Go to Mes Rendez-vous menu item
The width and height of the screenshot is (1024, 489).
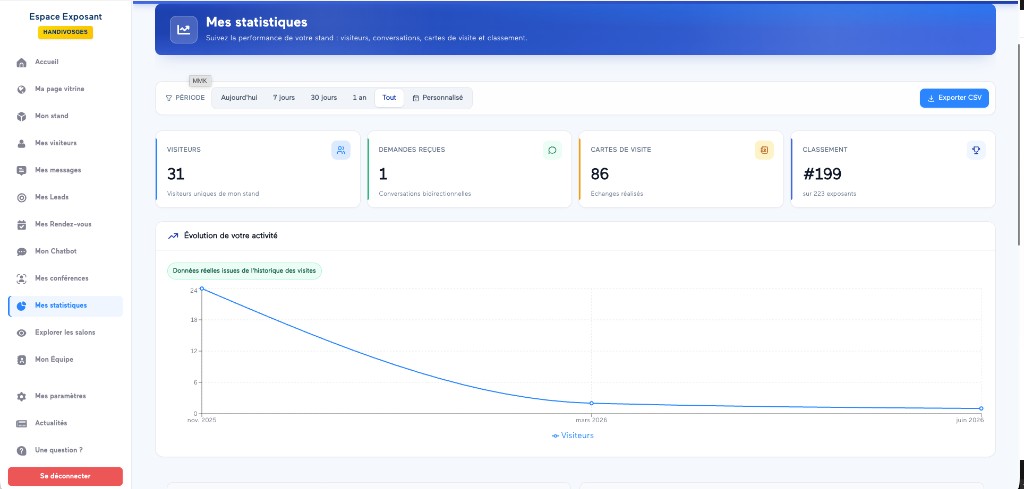coord(65,224)
